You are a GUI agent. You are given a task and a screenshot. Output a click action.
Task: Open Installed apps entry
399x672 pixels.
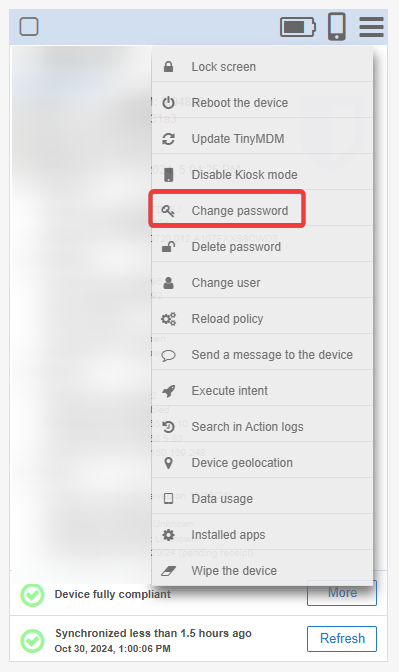(262, 535)
